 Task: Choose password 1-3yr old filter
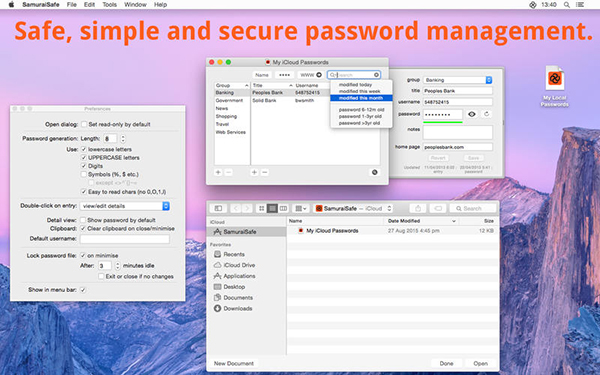tap(361, 116)
